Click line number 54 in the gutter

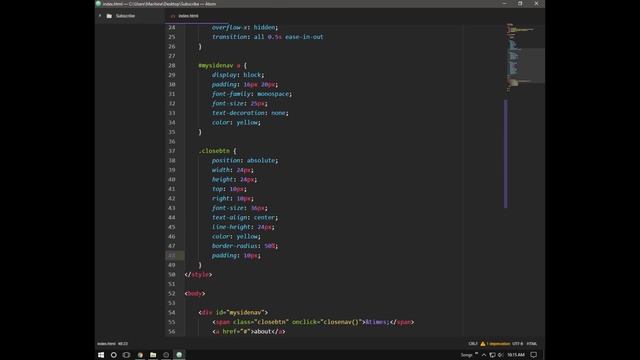click(172, 312)
